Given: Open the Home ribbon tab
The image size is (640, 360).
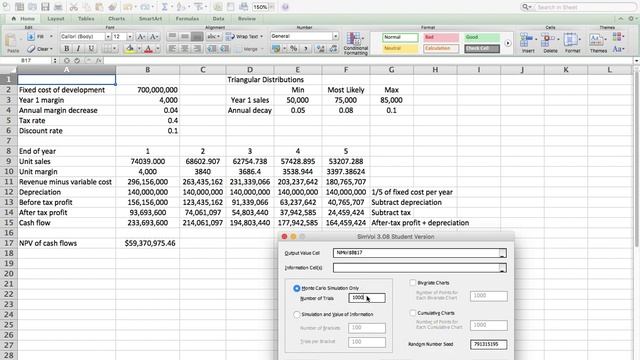Looking at the screenshot, I should point(24,19).
